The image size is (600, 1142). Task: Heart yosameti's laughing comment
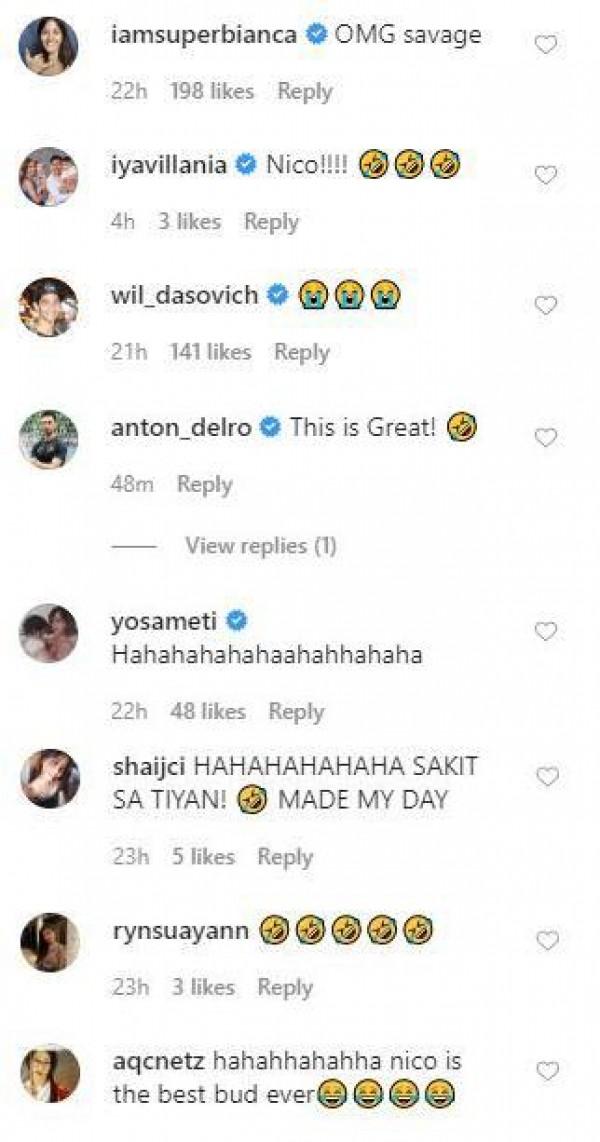(545, 630)
